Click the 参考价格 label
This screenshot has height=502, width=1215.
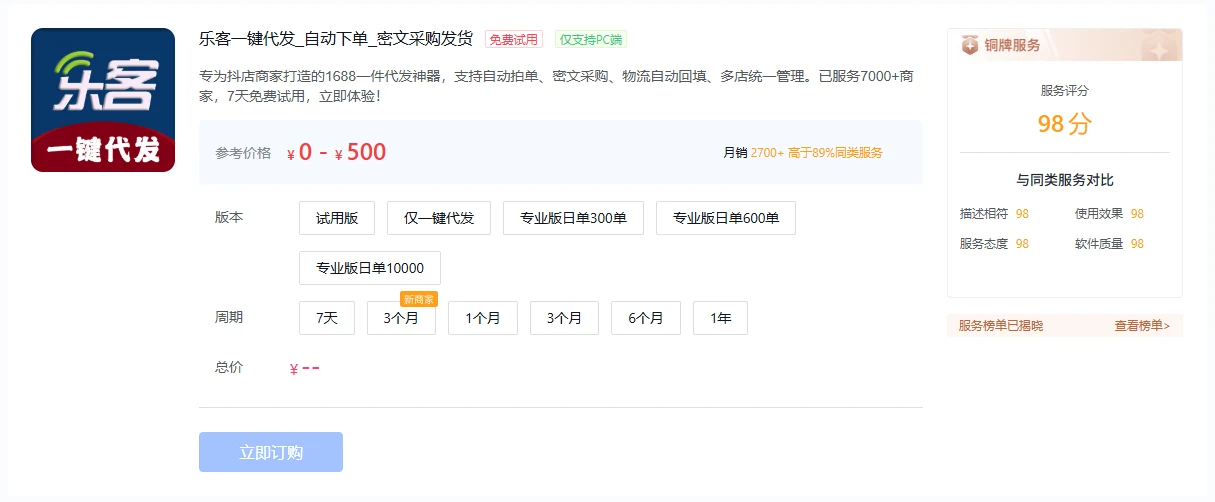click(x=243, y=153)
